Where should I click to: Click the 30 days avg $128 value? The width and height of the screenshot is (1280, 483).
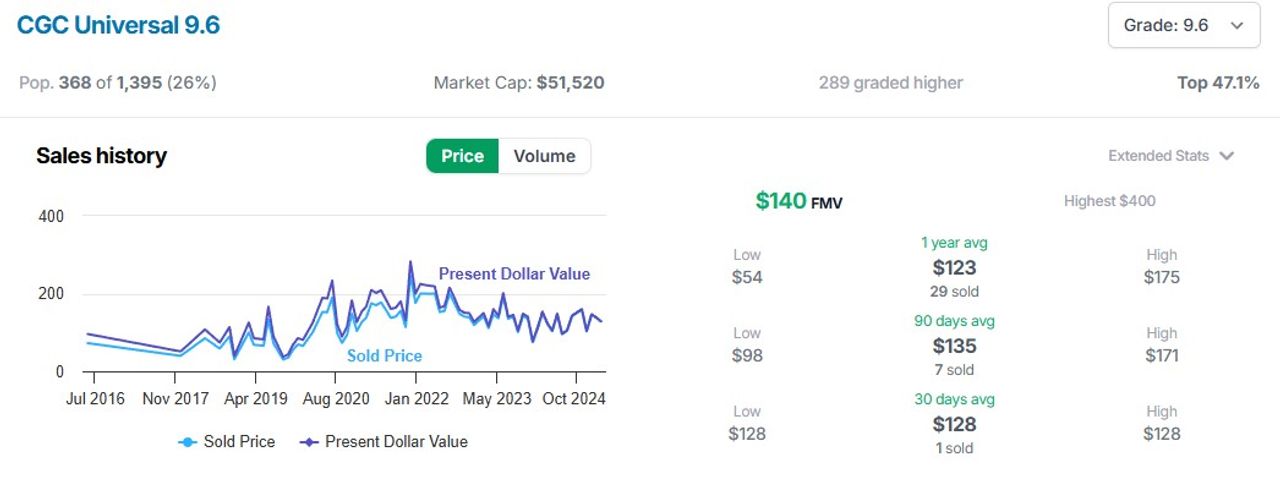[x=954, y=424]
